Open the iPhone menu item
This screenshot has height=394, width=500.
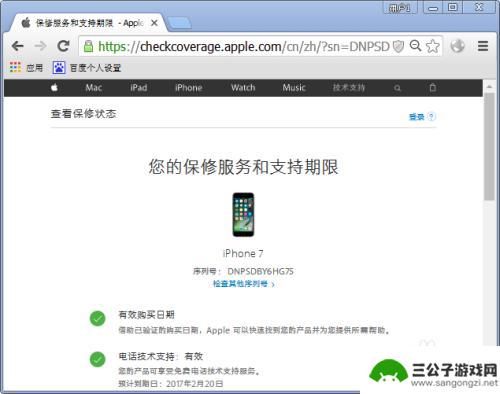pos(189,88)
